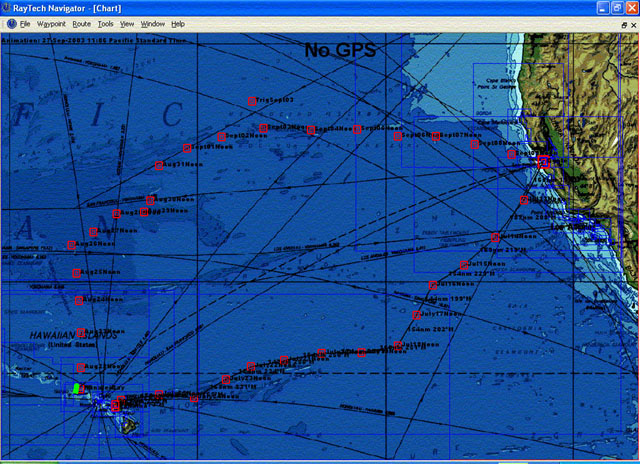Select the Sept01Noon waypoint marker

point(185,148)
